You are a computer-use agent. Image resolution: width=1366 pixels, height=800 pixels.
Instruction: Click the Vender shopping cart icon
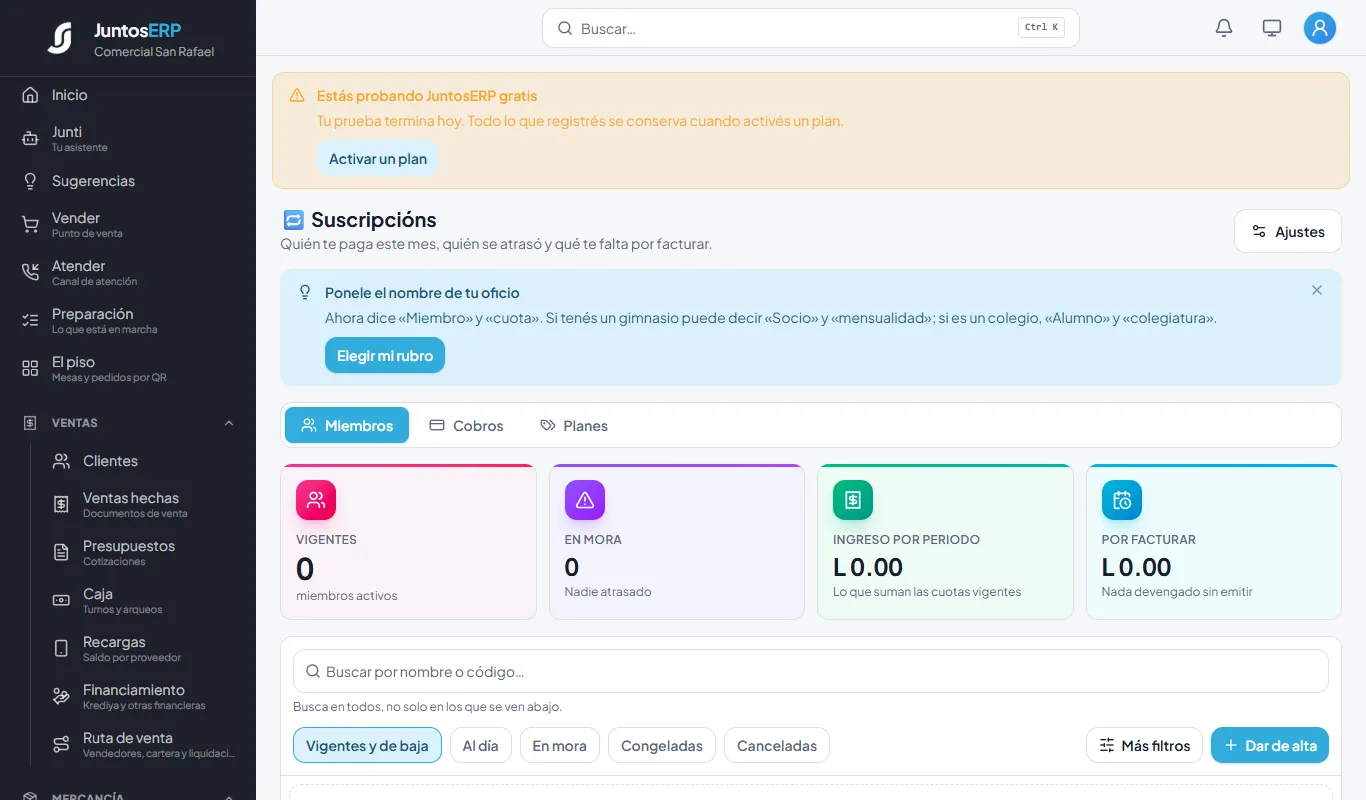[30, 225]
